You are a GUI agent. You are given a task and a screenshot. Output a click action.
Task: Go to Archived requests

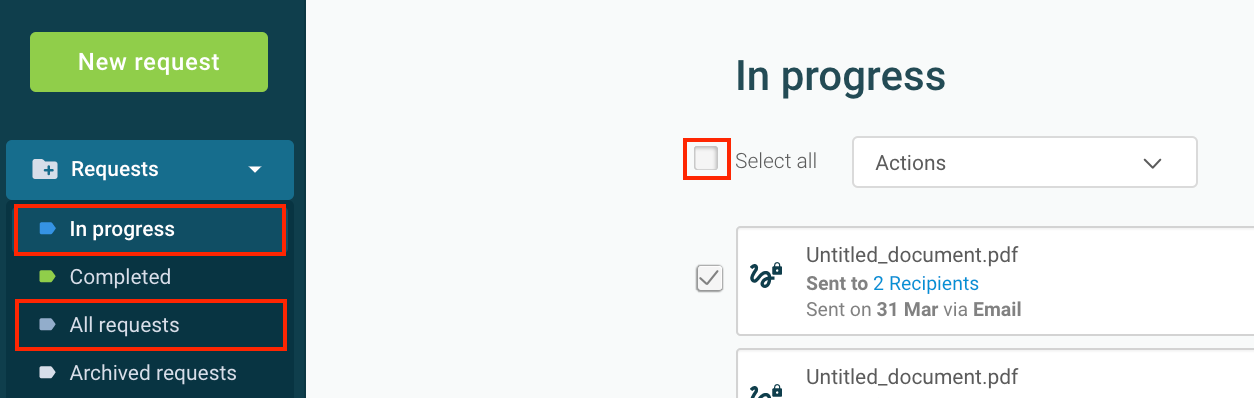153,373
